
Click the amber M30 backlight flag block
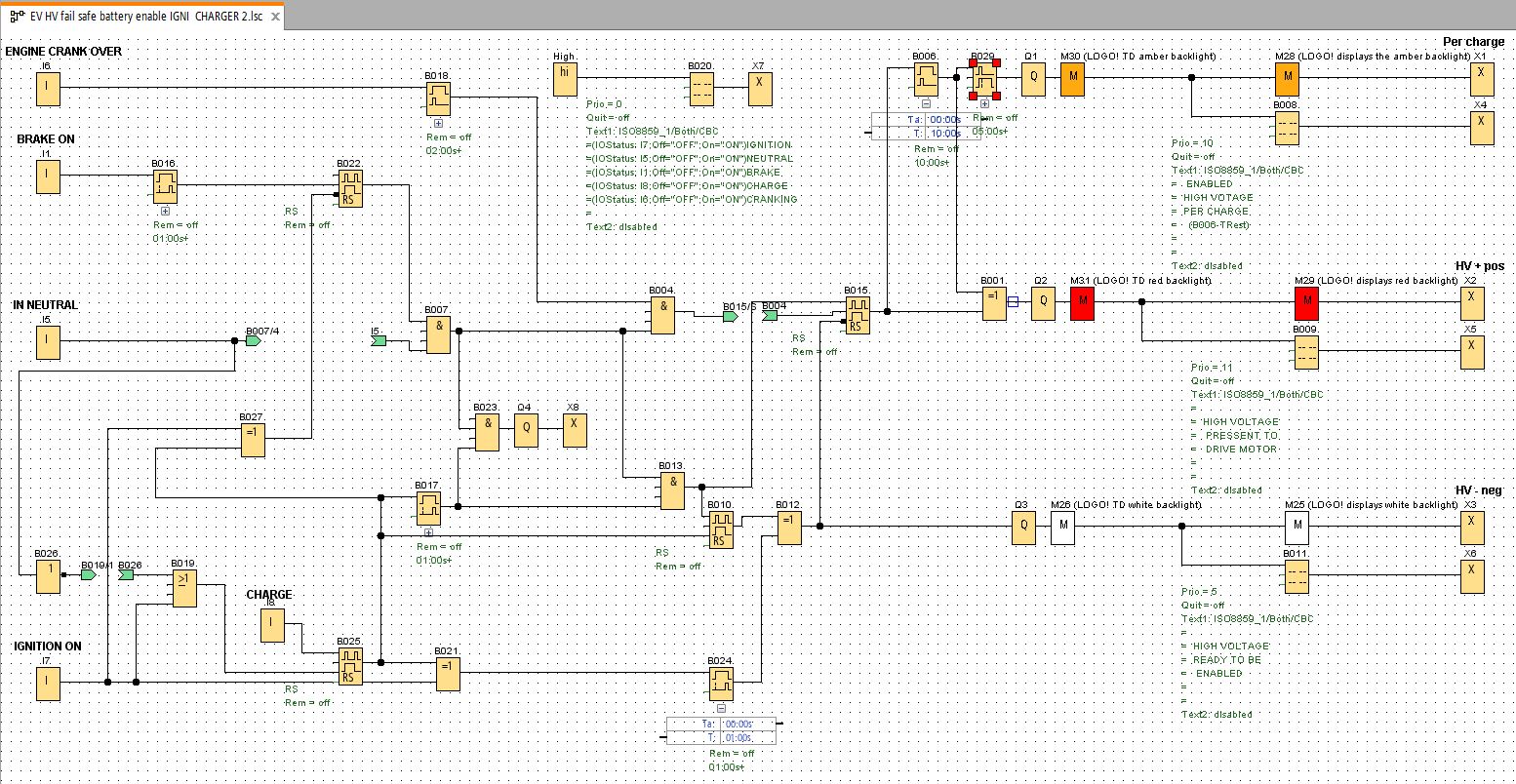click(x=1072, y=79)
